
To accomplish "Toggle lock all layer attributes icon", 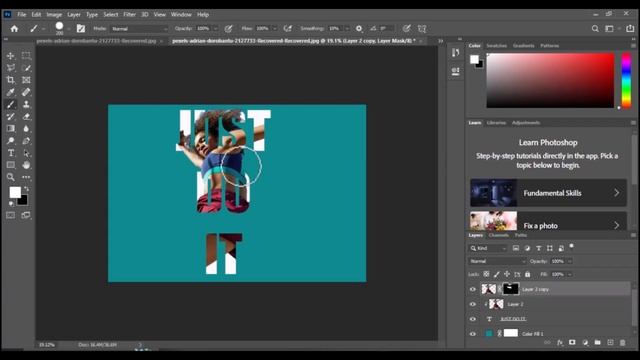I will point(527,274).
